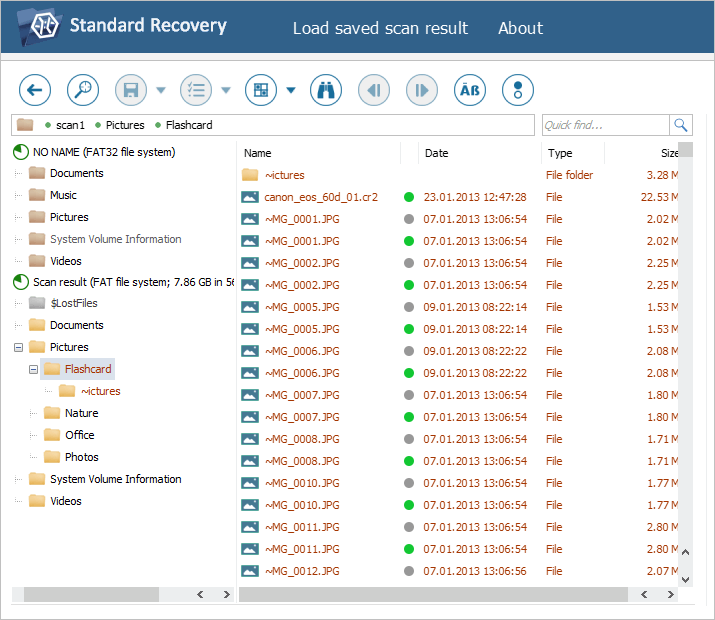Click the find previous arrow icon

(374, 90)
